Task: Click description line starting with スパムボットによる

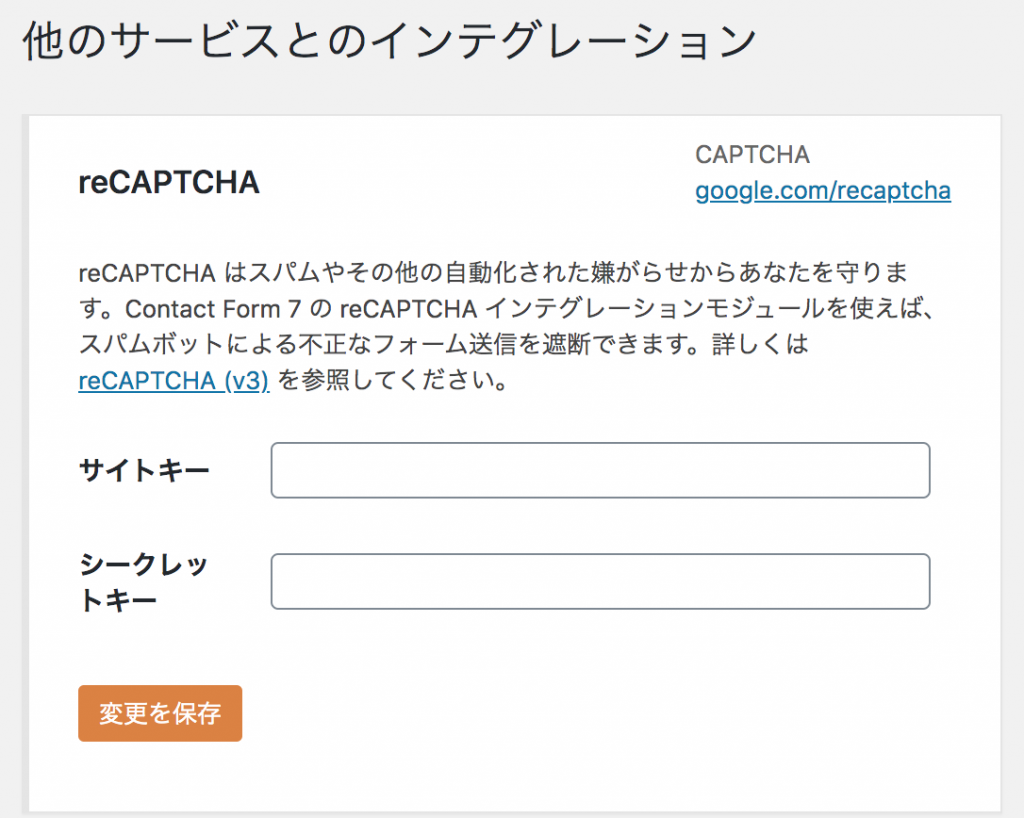Action: [443, 345]
